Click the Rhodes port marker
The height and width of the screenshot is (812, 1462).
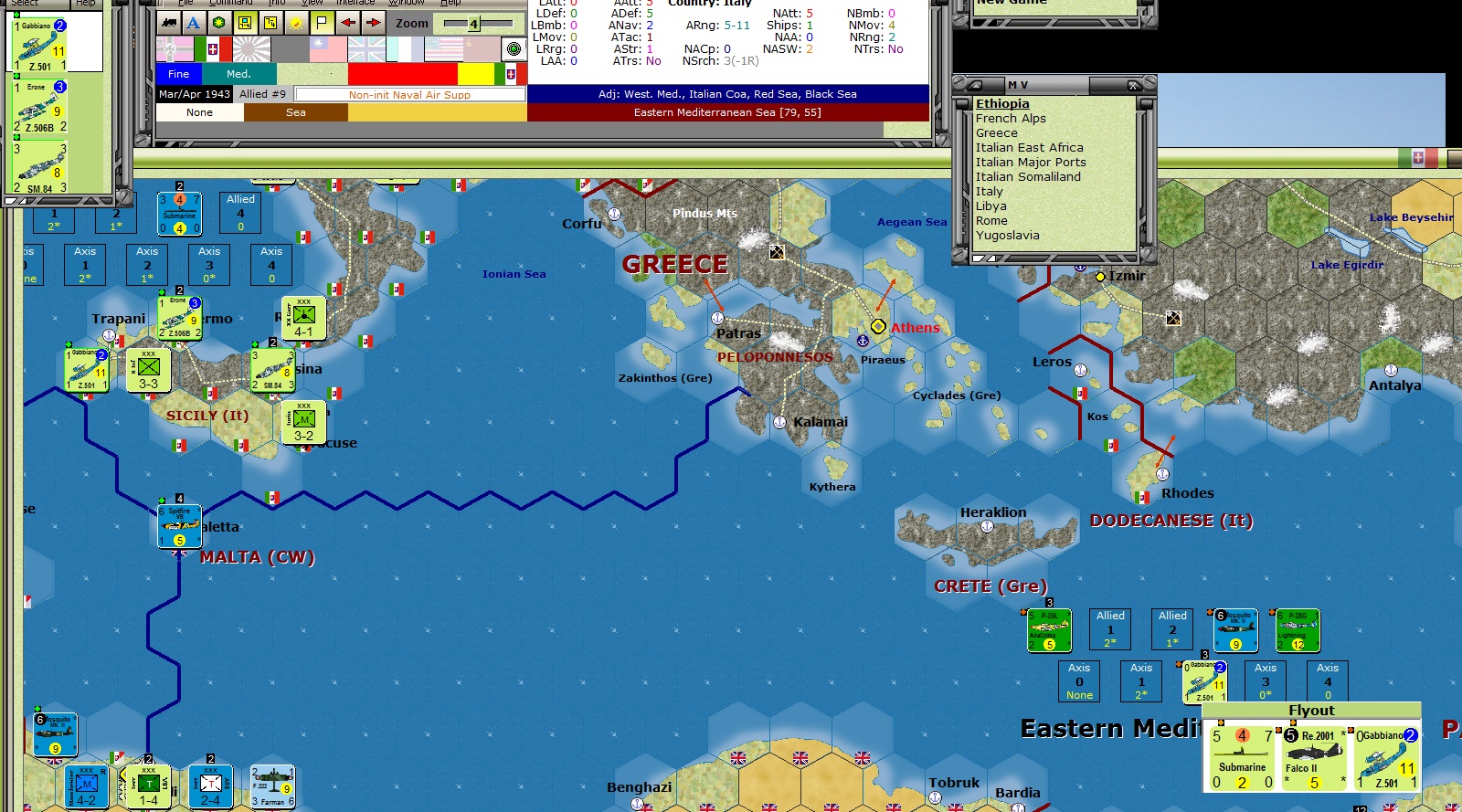pos(1162,474)
